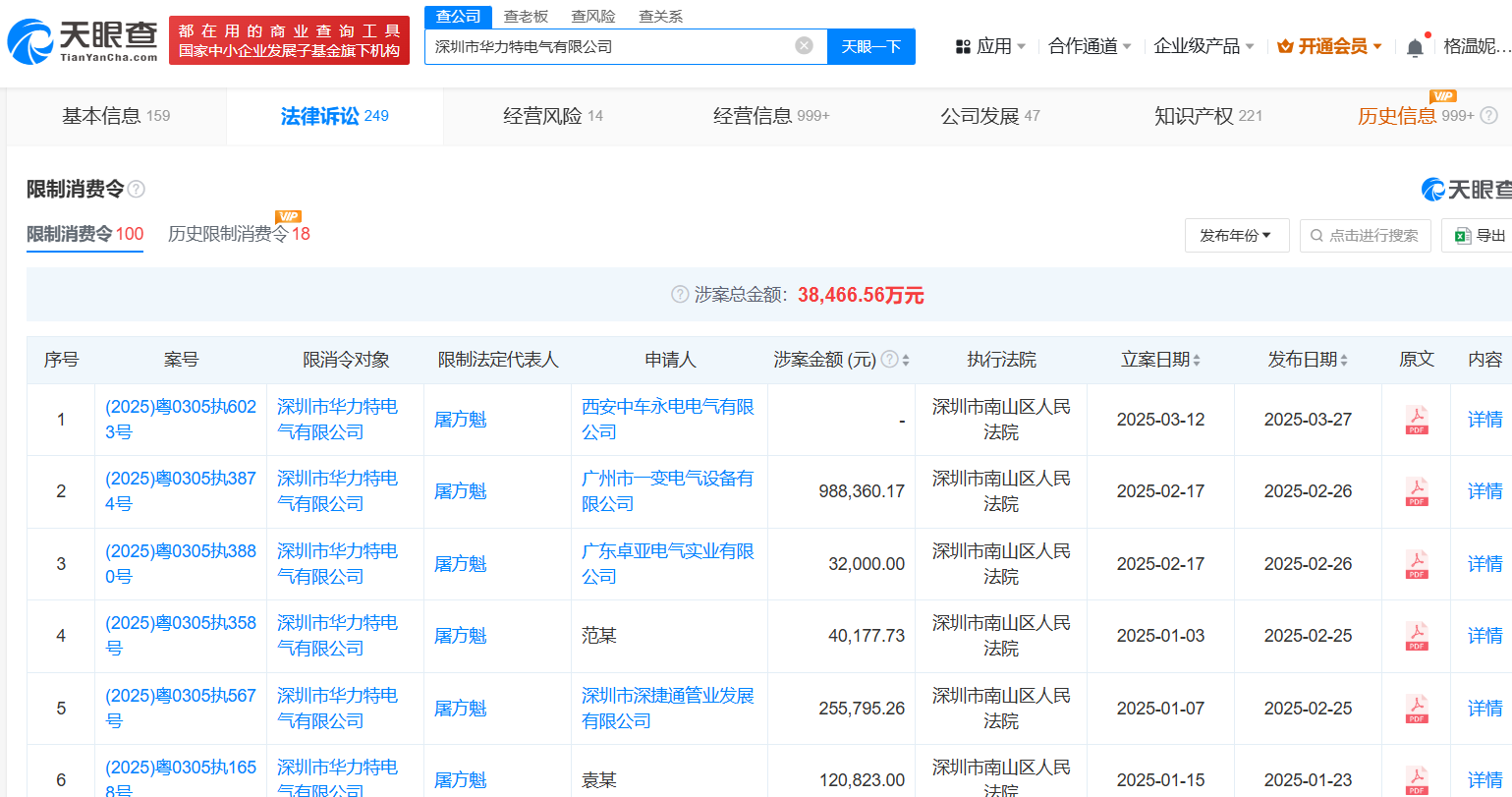The height and width of the screenshot is (797, 1512).
Task: Open 屠方魁 in row 1
Action: coord(461,420)
